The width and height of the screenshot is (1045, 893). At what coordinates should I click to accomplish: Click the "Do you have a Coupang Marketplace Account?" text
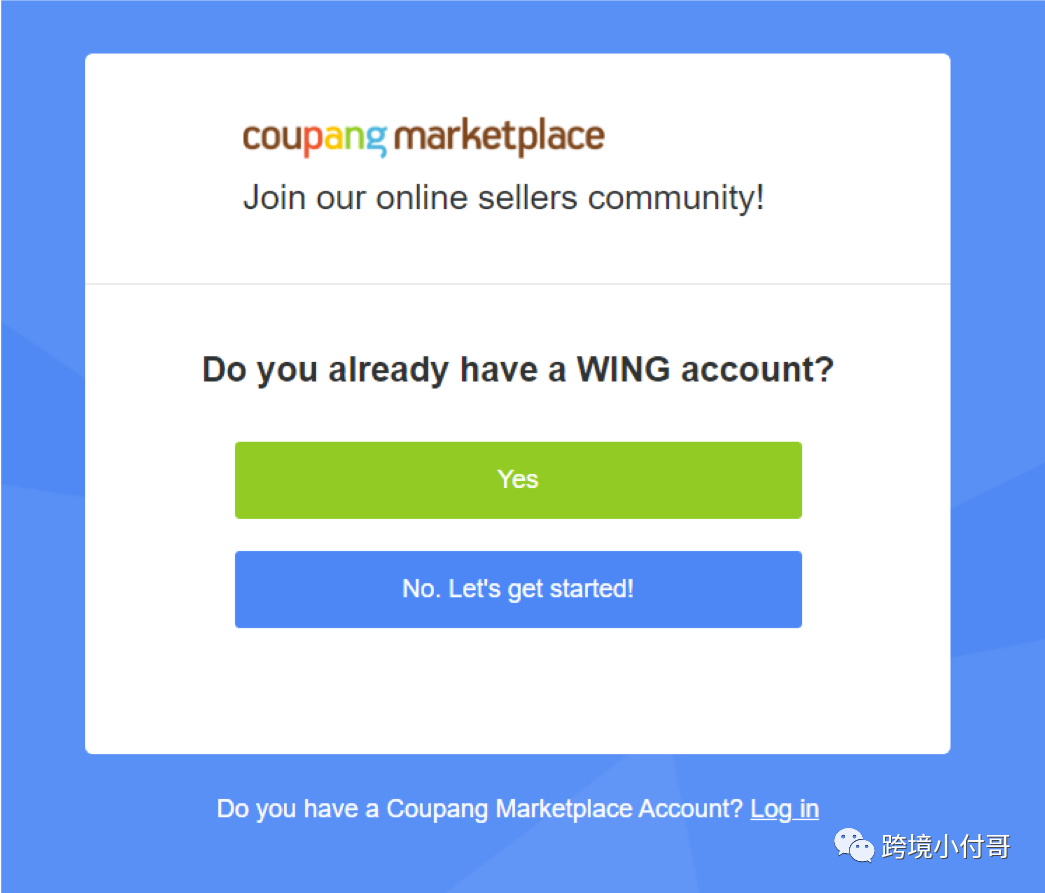pyautogui.click(x=479, y=809)
